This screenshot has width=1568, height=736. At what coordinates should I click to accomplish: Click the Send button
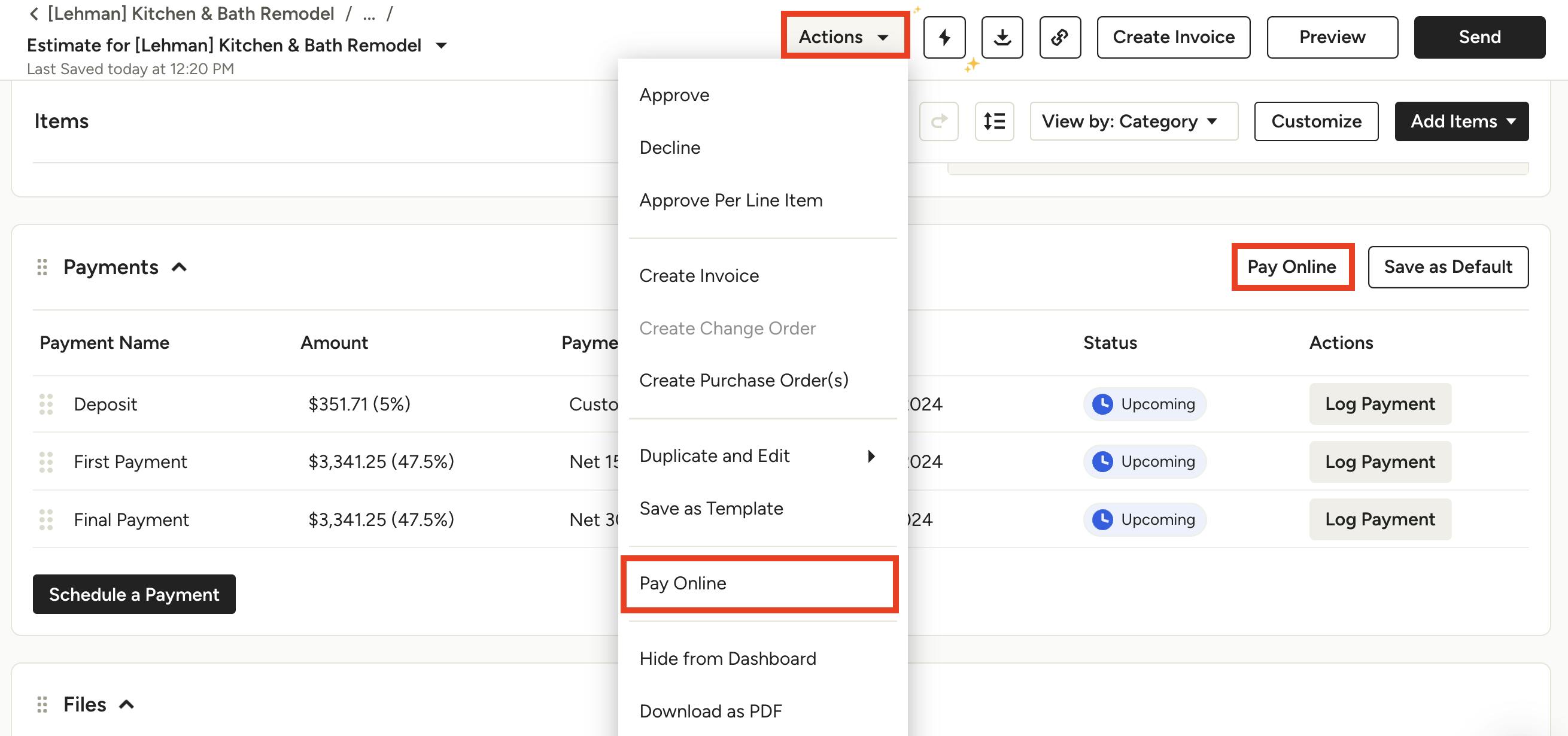1479,37
